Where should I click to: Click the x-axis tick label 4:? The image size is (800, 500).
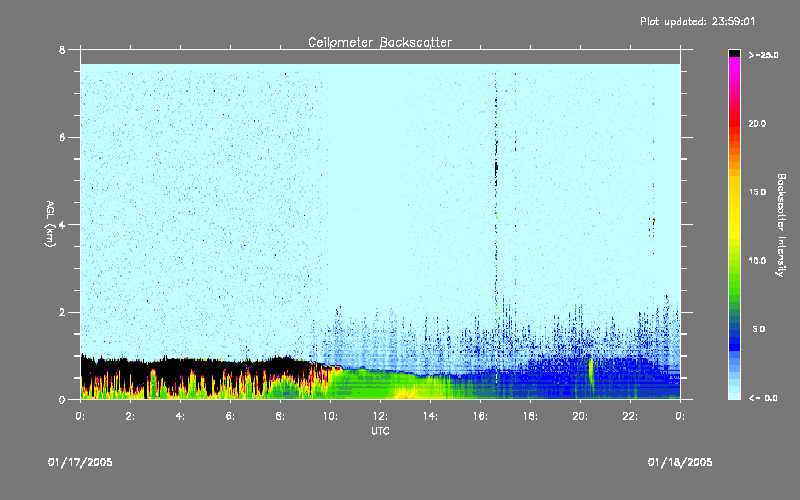[180, 416]
